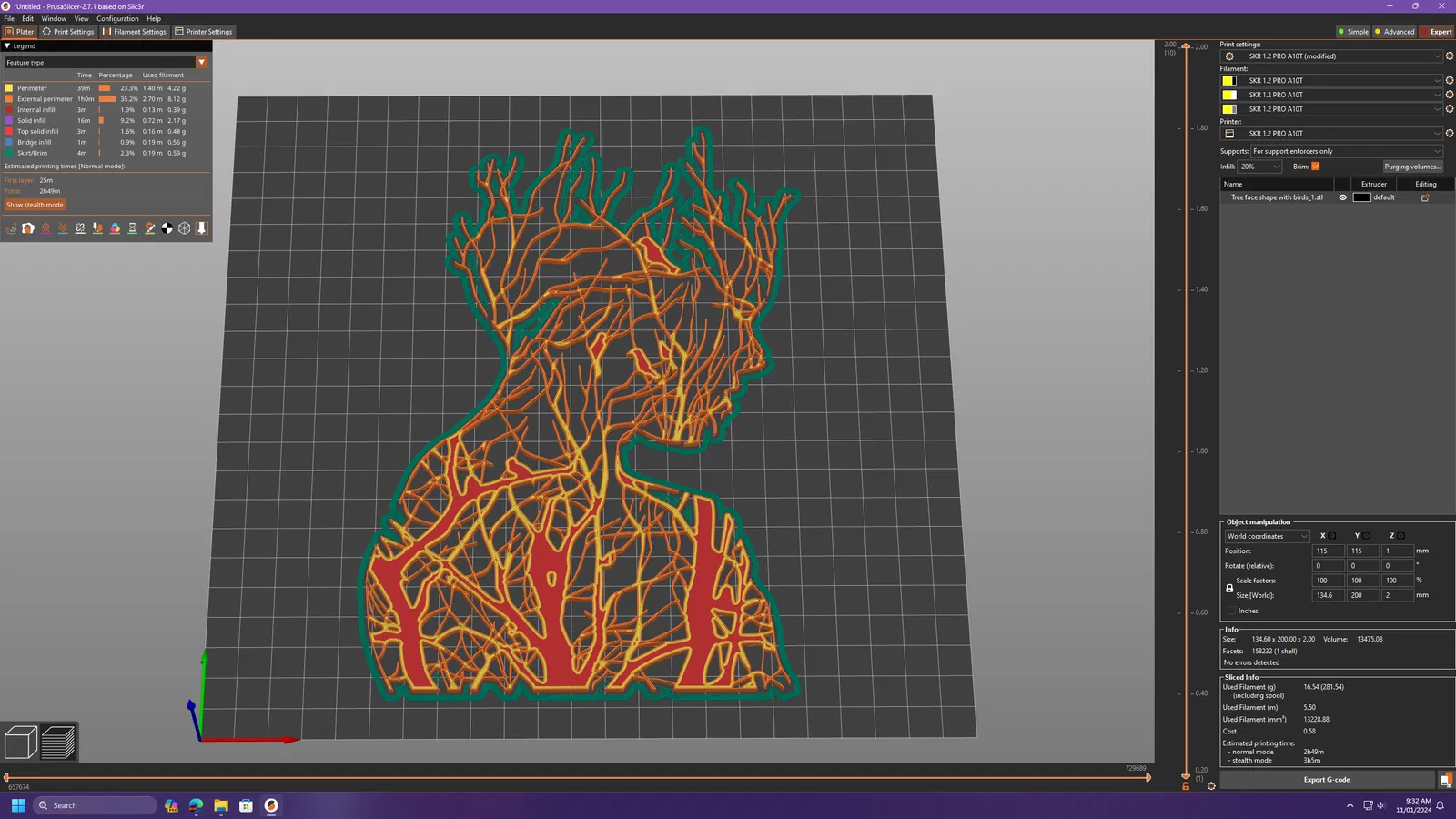Click Export G-code button
1456x819 pixels.
[x=1327, y=780]
